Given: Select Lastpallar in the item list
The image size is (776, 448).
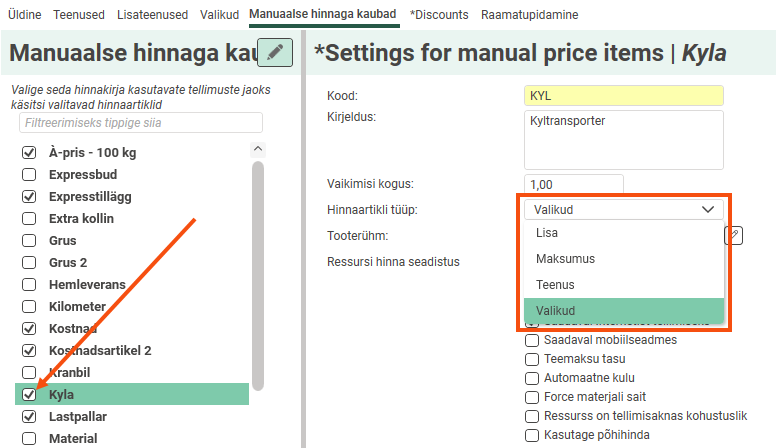Looking at the screenshot, I should click(78, 417).
